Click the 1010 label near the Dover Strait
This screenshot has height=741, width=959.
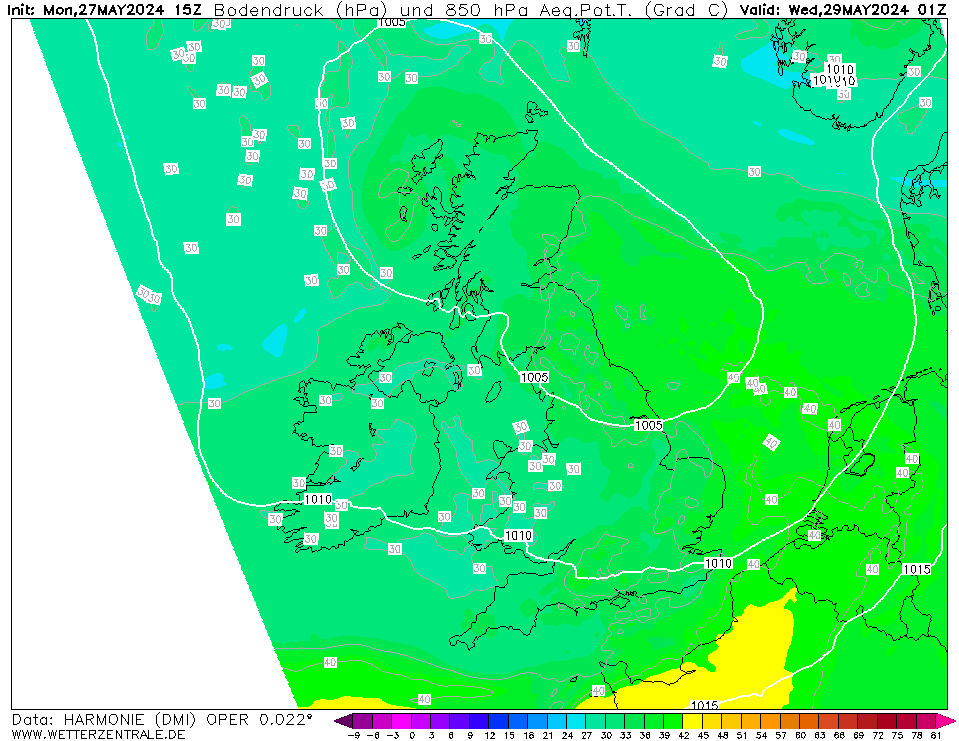coord(718,563)
